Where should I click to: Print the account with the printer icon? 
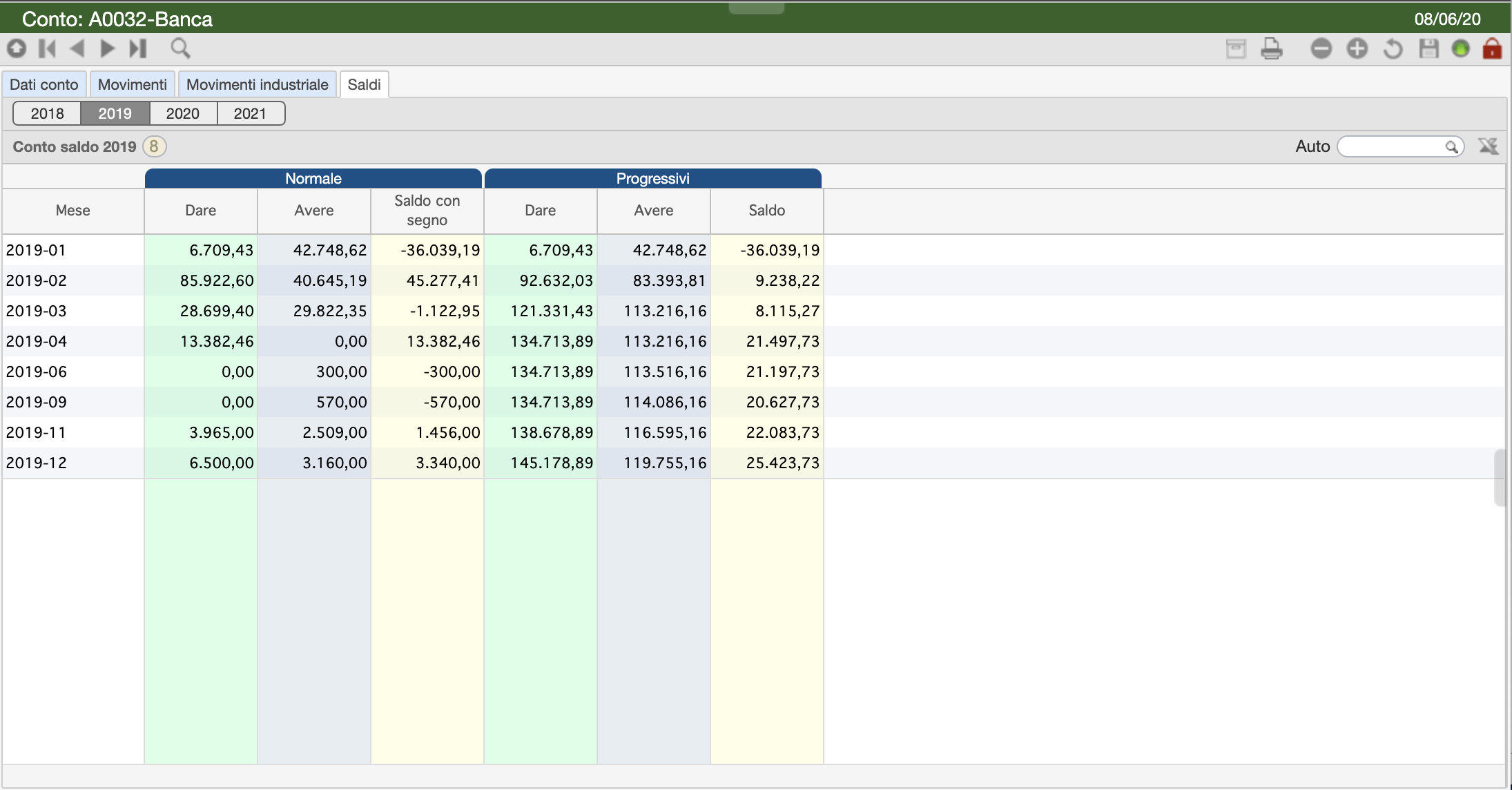coord(1271,49)
